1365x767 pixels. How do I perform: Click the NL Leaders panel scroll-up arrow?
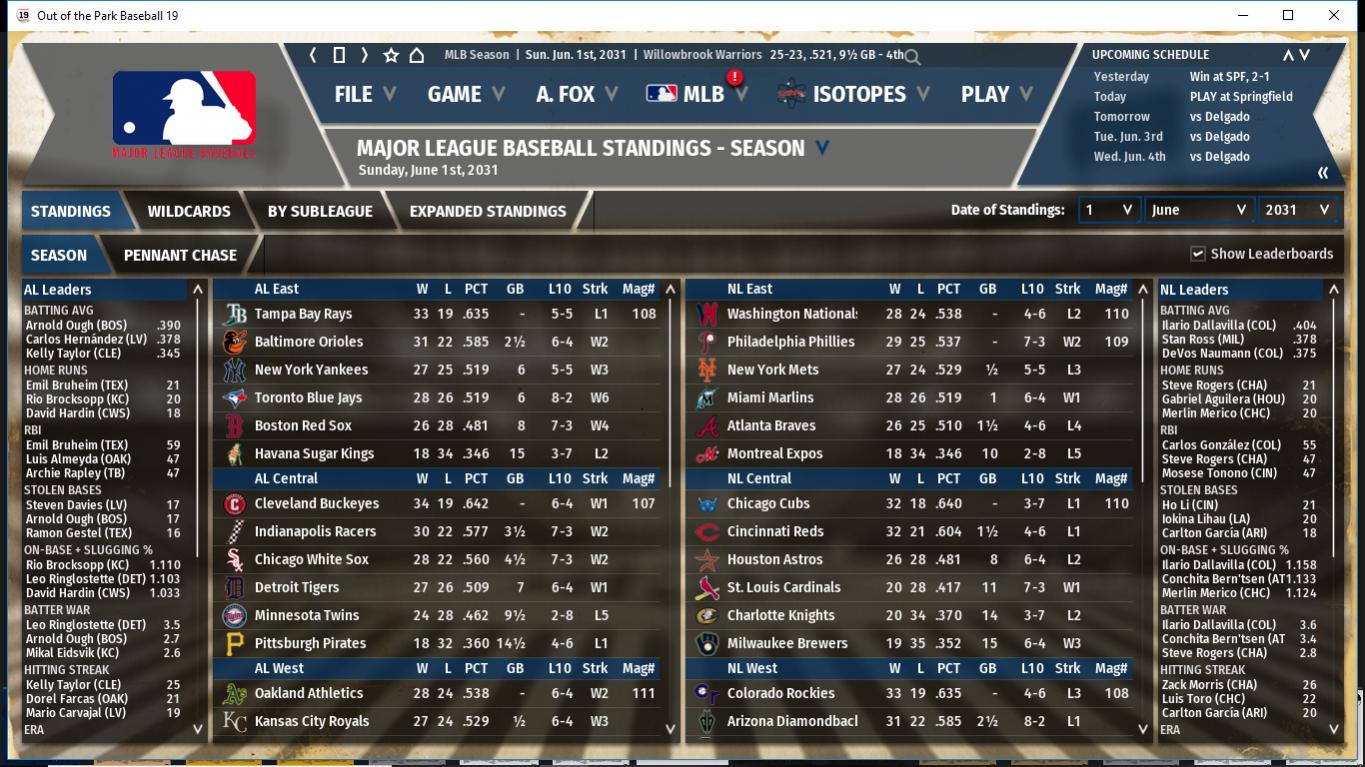(1333, 290)
